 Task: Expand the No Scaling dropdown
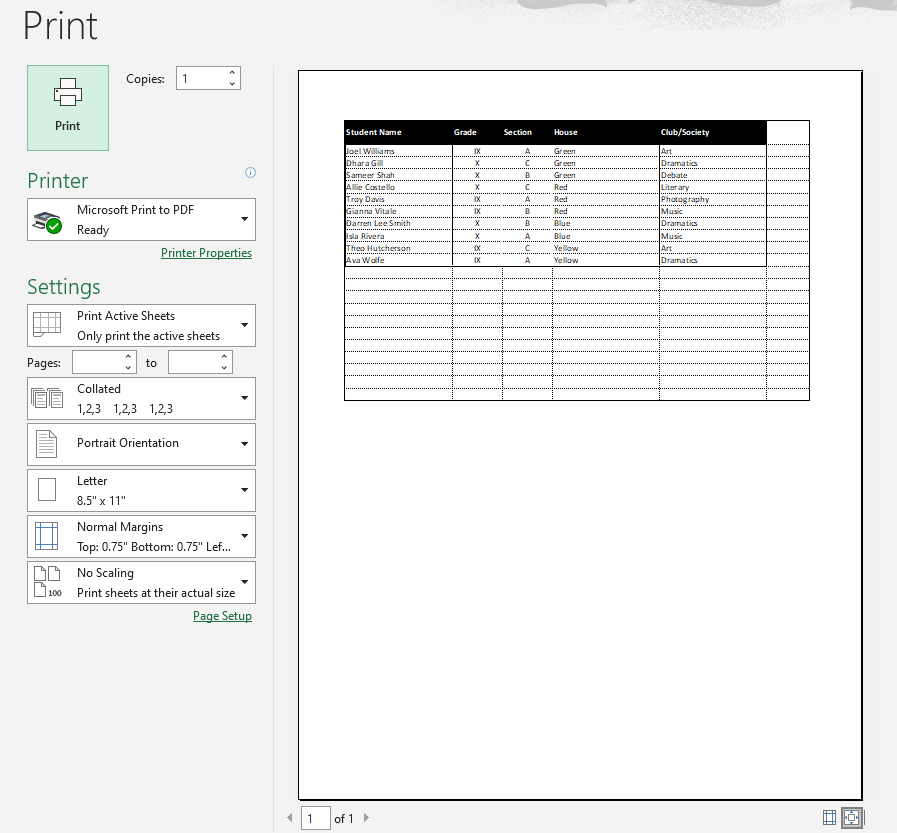[x=141, y=582]
